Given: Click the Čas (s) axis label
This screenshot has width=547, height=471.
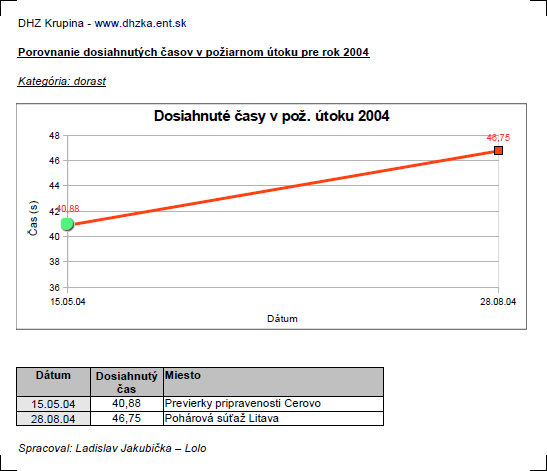Looking at the screenshot, I should pyautogui.click(x=33, y=218).
